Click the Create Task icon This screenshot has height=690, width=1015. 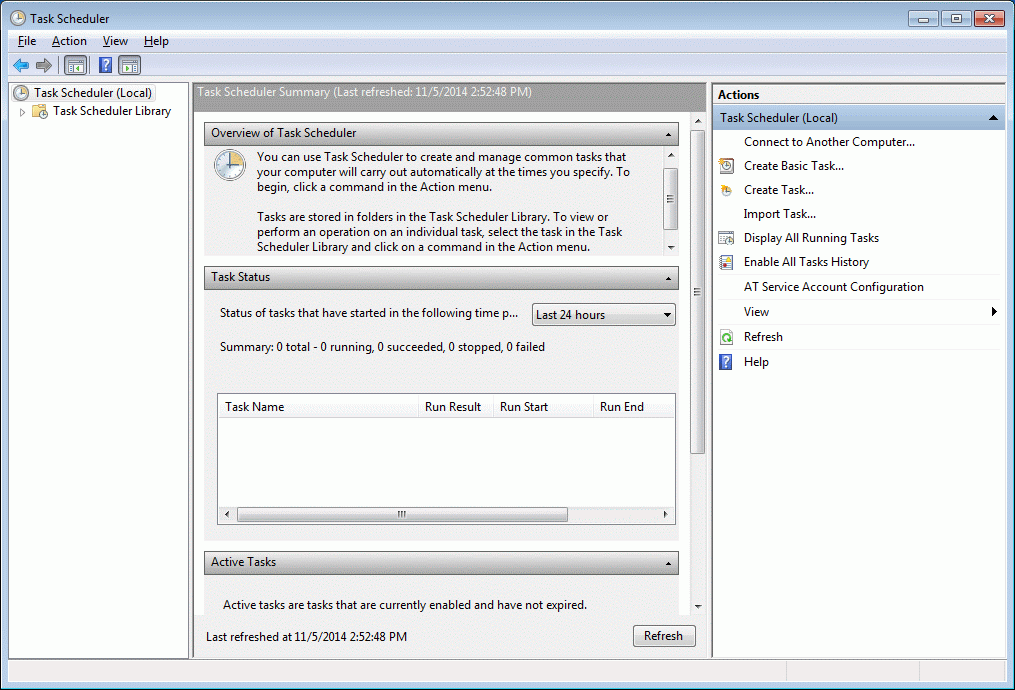pos(727,189)
